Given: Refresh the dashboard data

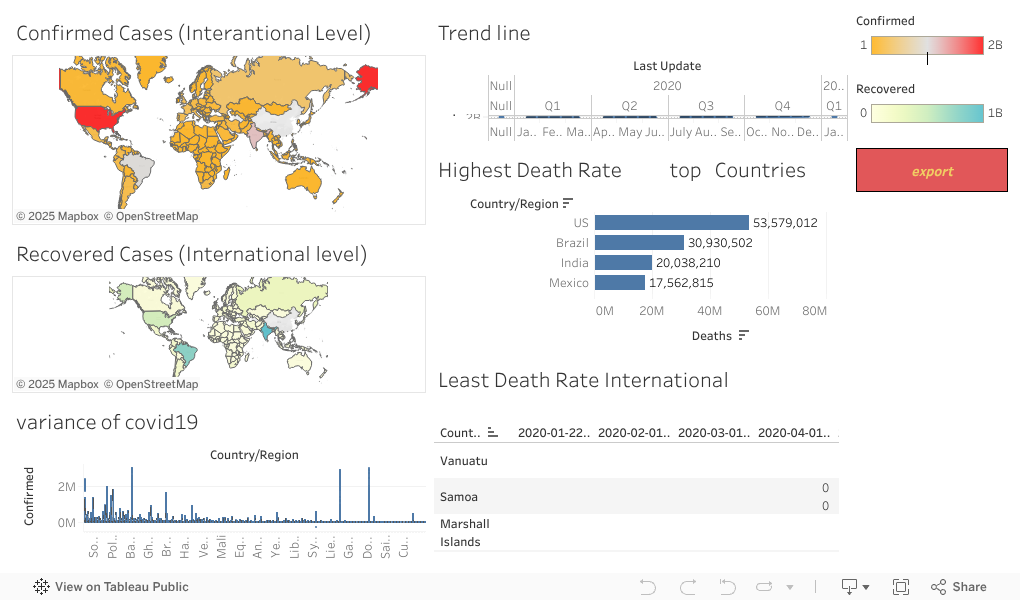Looking at the screenshot, I should [x=764, y=587].
